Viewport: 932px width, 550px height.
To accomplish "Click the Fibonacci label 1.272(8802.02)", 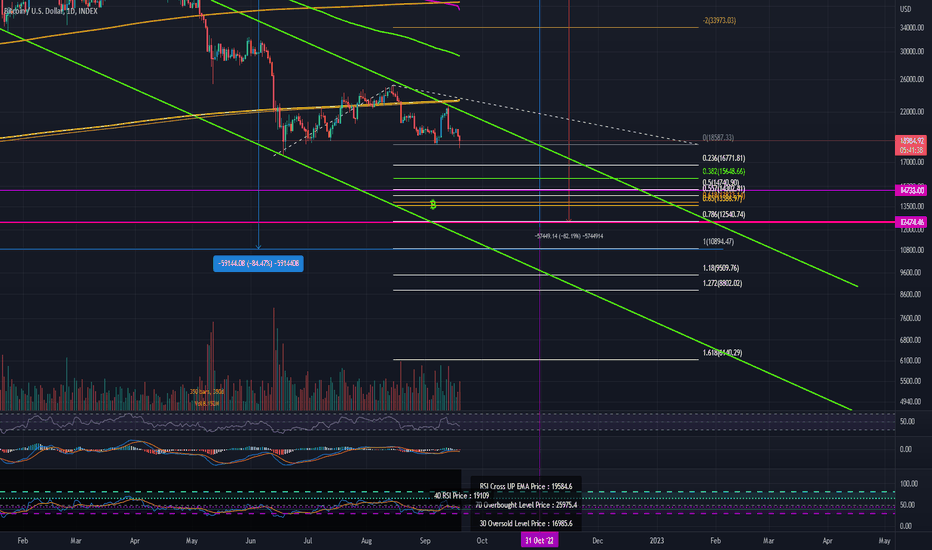I will pyautogui.click(x=722, y=283).
